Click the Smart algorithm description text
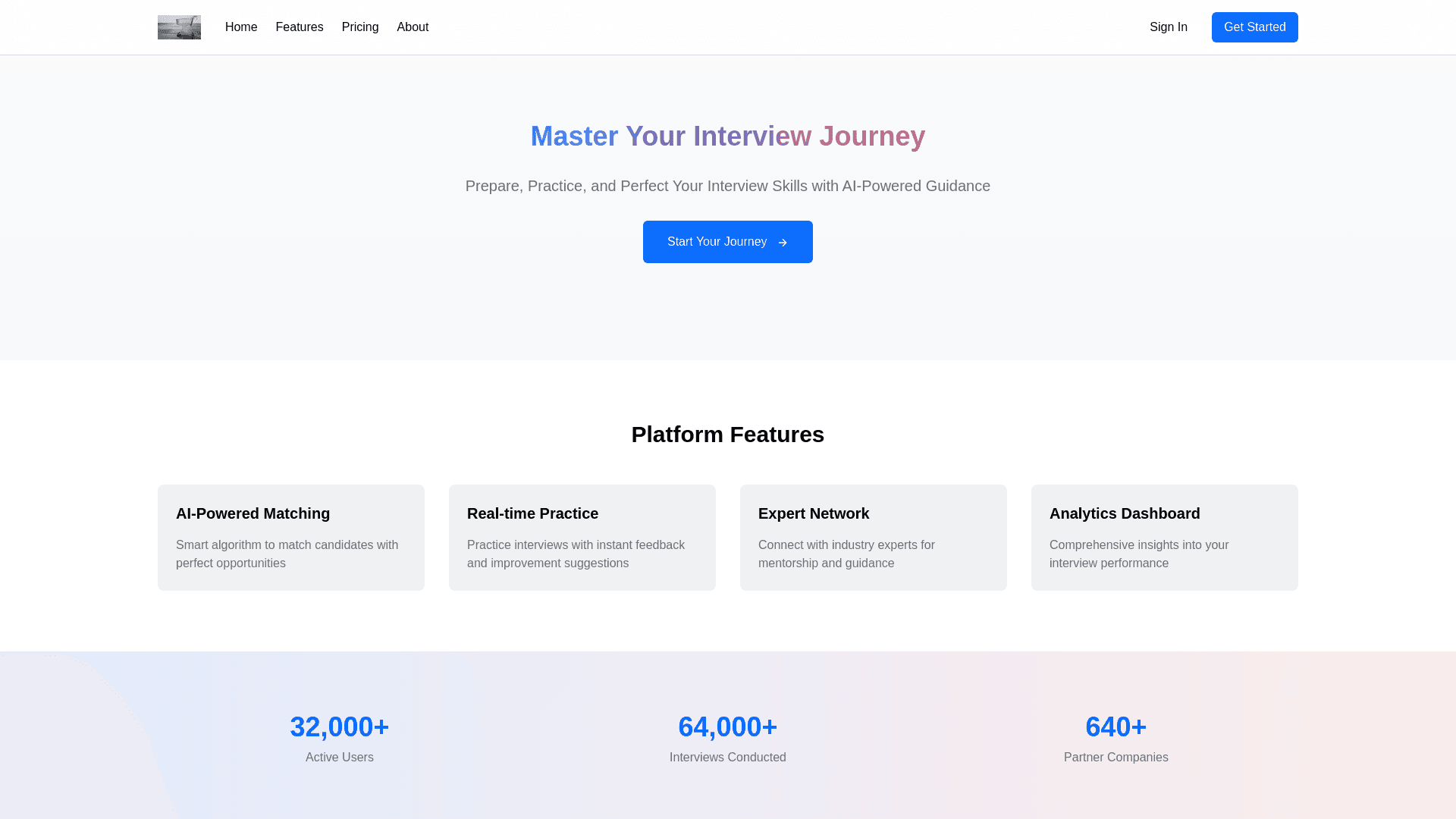1456x819 pixels. [287, 554]
